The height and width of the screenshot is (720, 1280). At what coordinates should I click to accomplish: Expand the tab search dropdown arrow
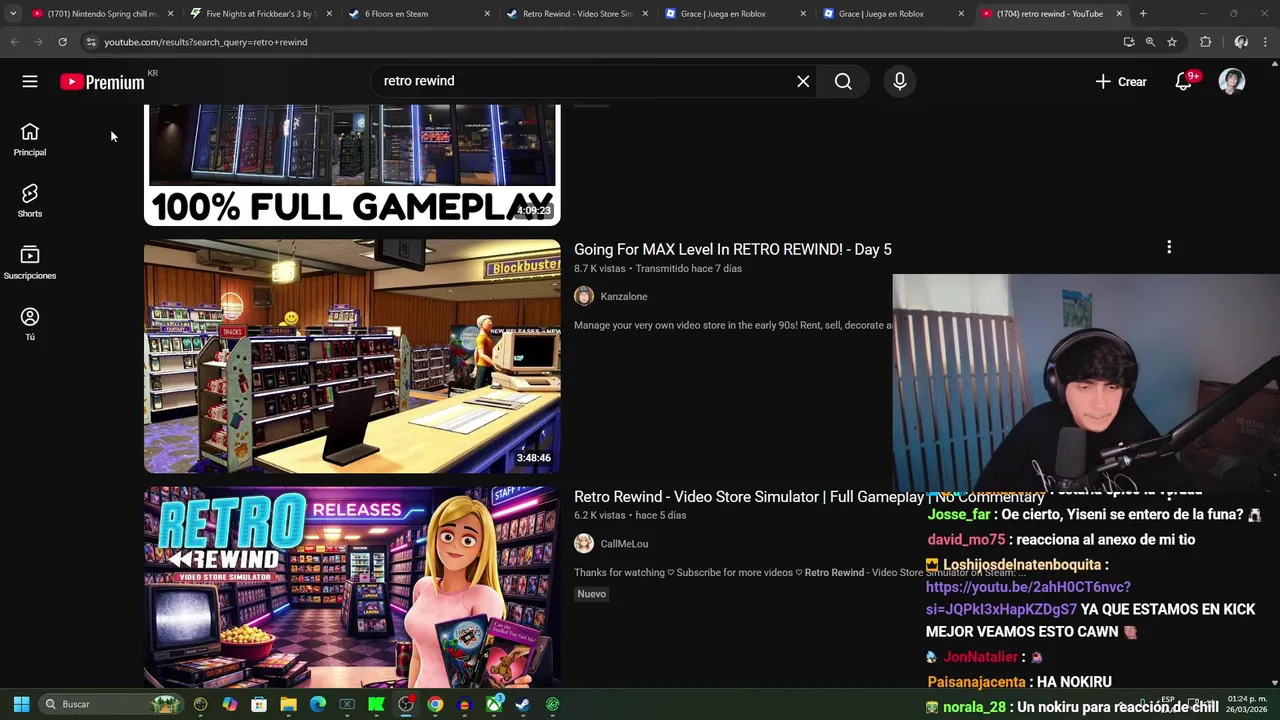click(12, 13)
